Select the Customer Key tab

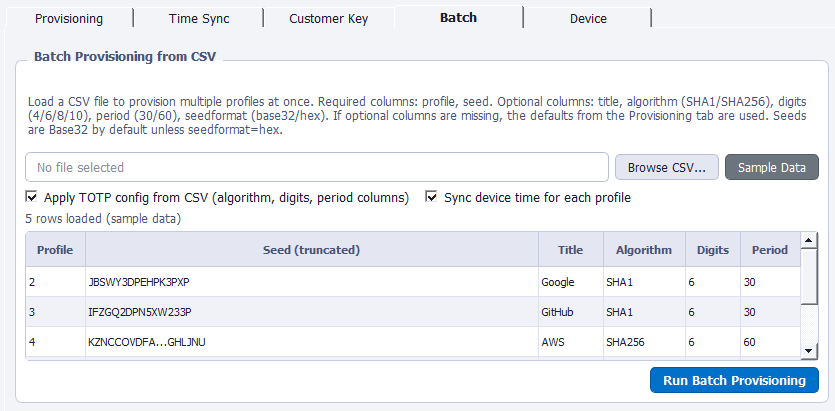tap(328, 18)
